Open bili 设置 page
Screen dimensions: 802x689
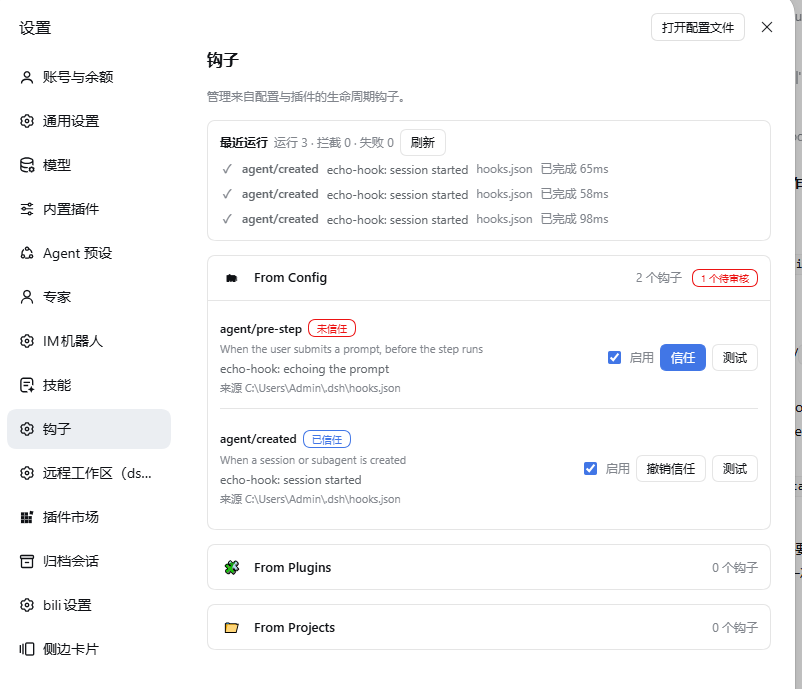point(89,605)
